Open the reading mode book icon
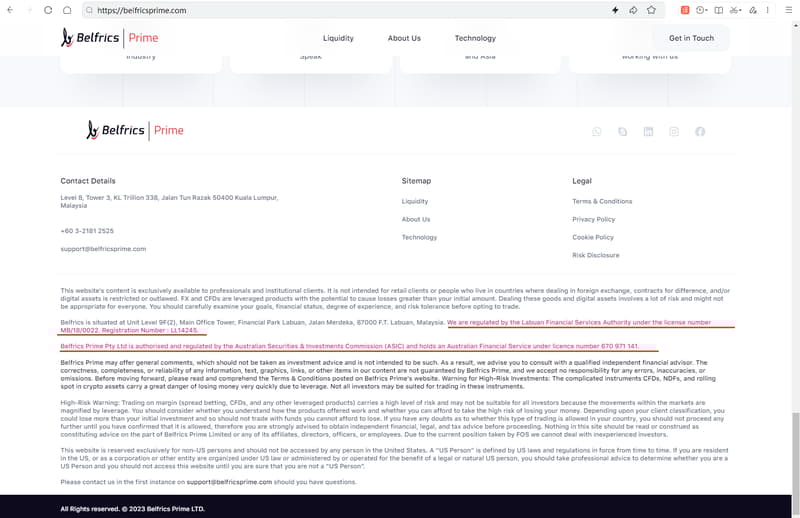Image resolution: width=800 pixels, height=518 pixels. (718, 10)
